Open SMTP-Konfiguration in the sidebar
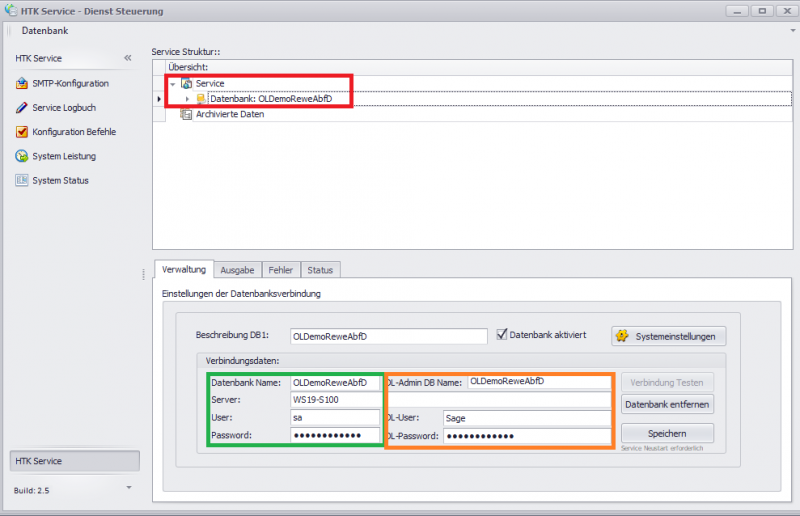 [x=70, y=83]
